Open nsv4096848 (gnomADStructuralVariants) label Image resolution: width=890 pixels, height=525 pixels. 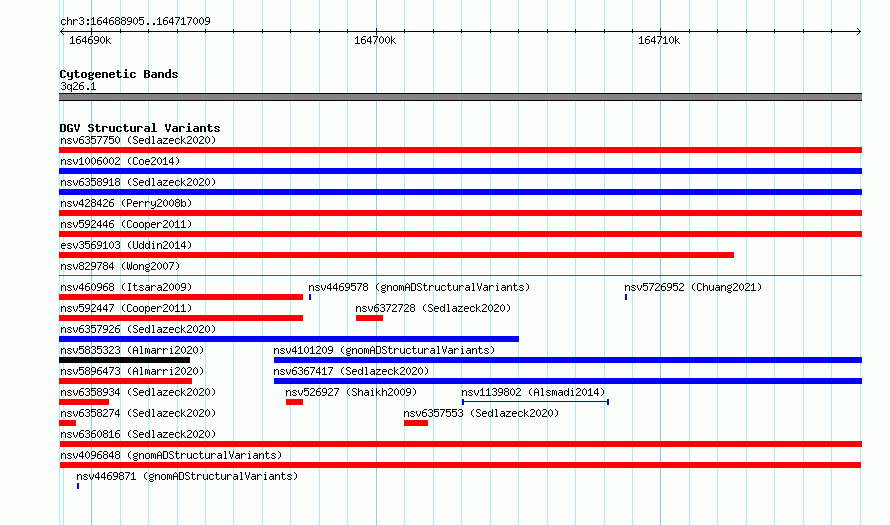(x=171, y=455)
